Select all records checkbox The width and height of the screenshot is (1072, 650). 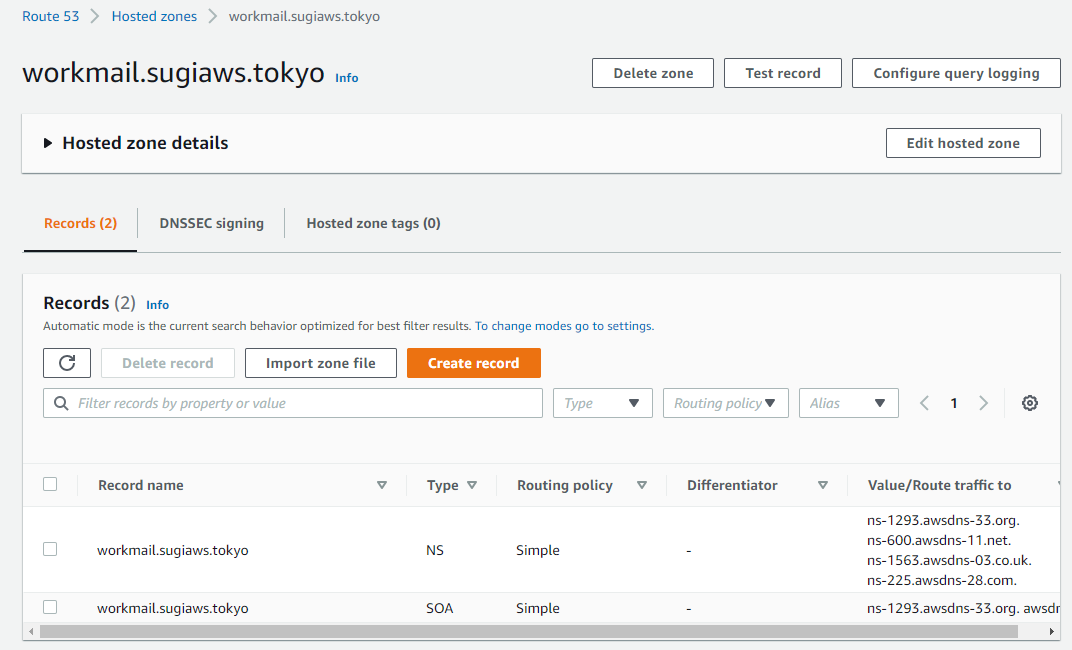tap(50, 484)
